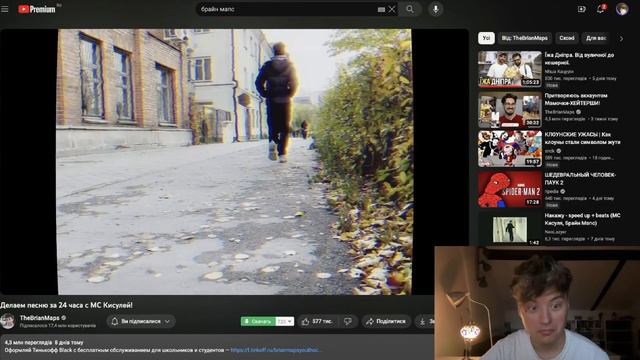640x360 pixels.
Task: Click ТheBrianMaps channel under Притворяюсь video
Action: [560, 112]
